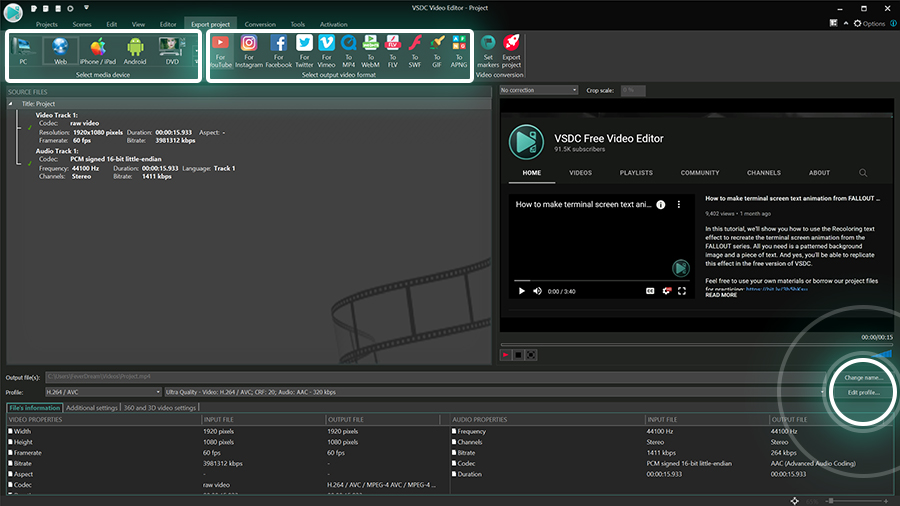Image resolution: width=900 pixels, height=506 pixels.
Task: Open the No correction dropdown
Action: tap(538, 90)
